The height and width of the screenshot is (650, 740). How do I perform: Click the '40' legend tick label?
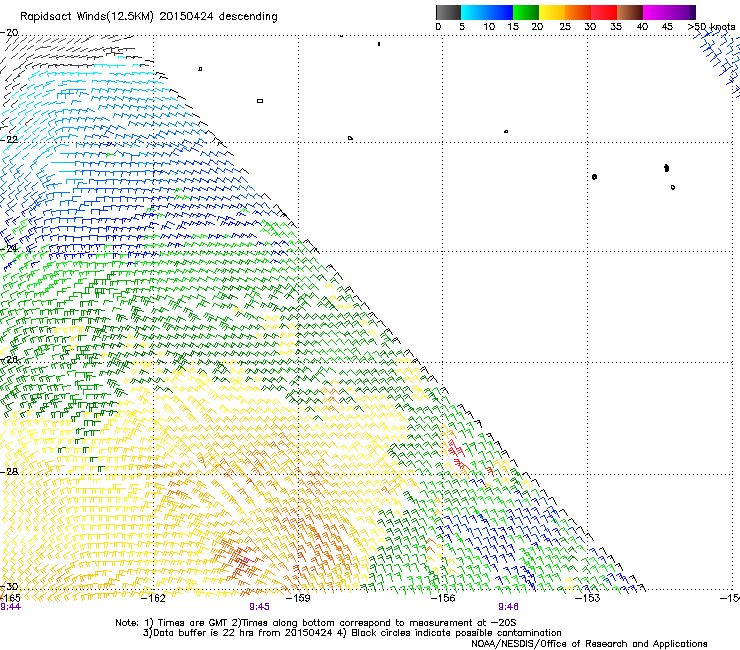[642, 27]
